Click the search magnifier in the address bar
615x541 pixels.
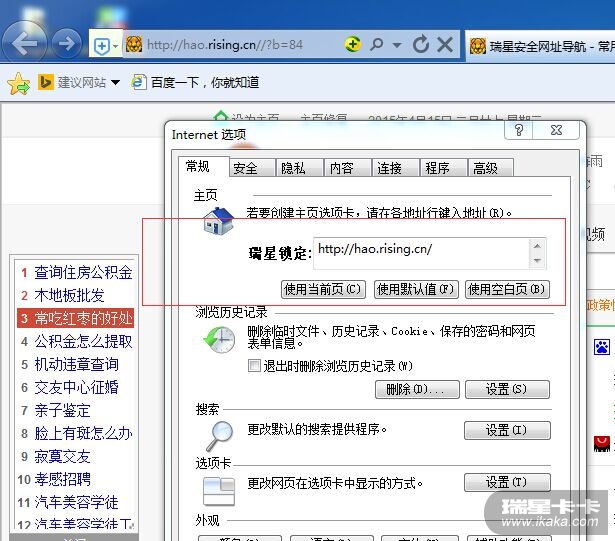(x=376, y=44)
